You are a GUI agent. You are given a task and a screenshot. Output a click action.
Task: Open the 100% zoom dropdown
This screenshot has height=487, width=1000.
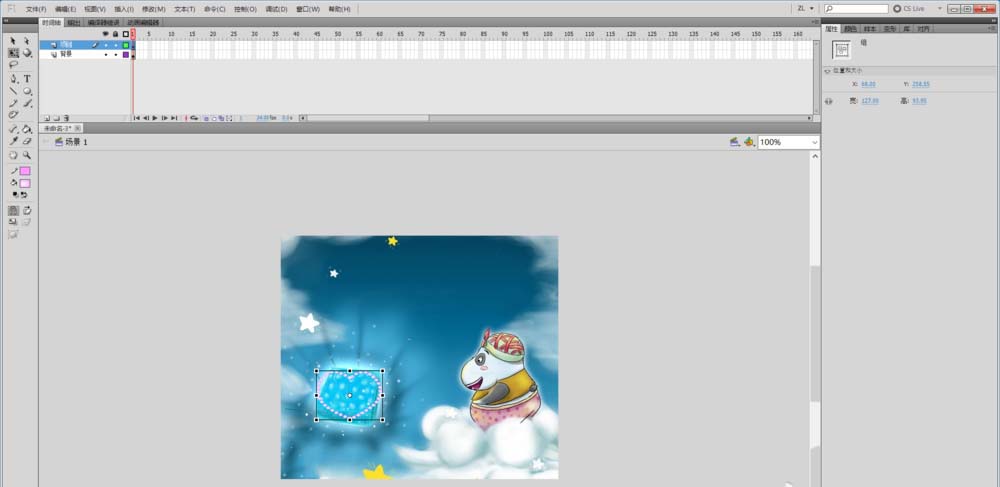(x=814, y=142)
